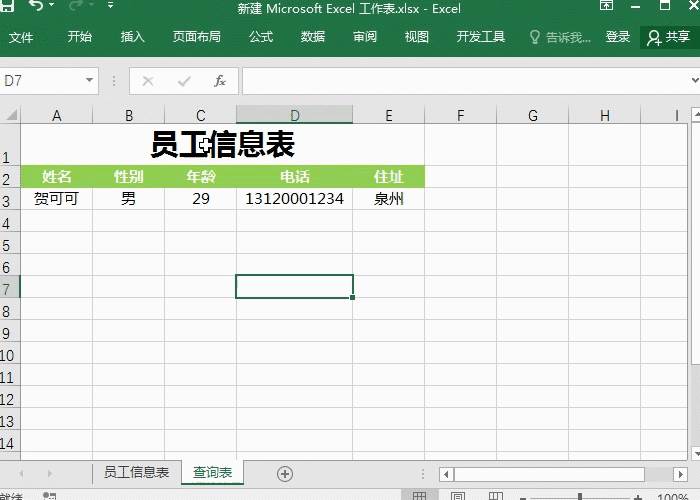
Task: Select column D header
Action: coord(294,115)
